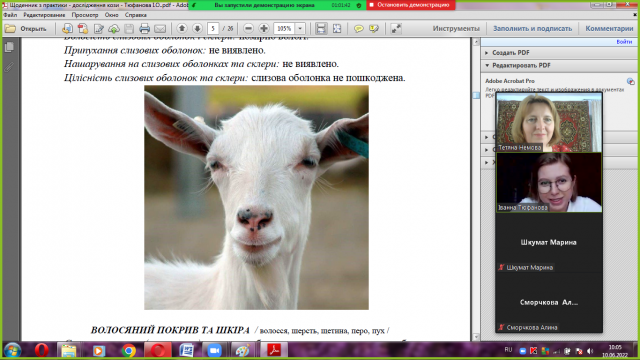Click the document scrollbar up arrow
This screenshot has width=640, height=360.
pyautogui.click(x=476, y=42)
